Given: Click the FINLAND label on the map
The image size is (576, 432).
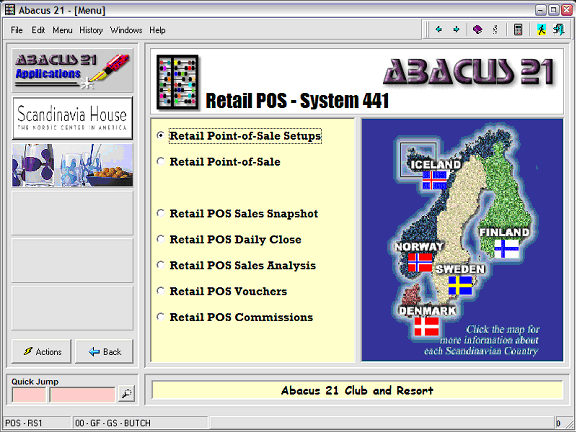Looking at the screenshot, I should [504, 232].
